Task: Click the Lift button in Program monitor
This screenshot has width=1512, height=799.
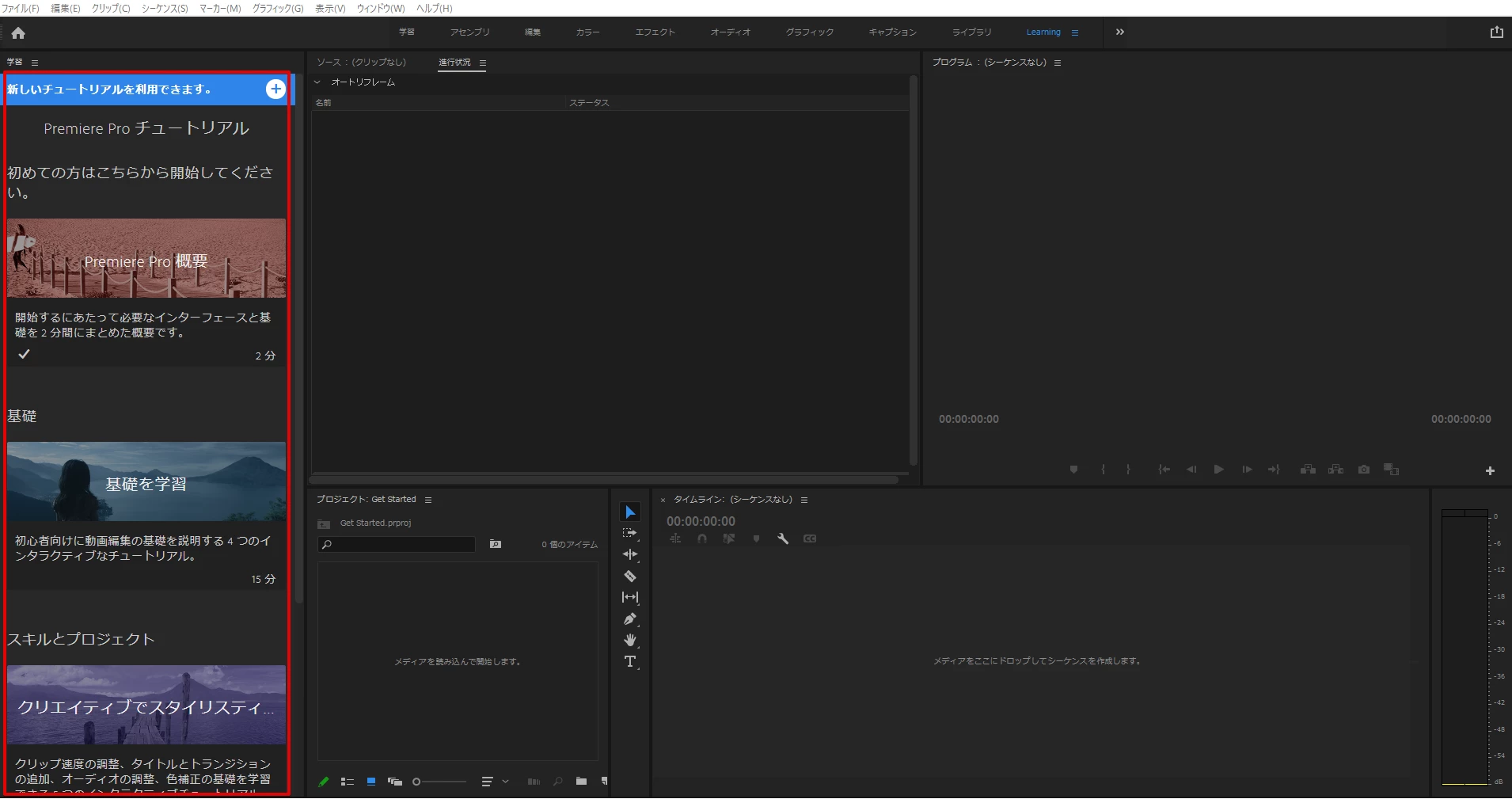Action: point(1308,470)
